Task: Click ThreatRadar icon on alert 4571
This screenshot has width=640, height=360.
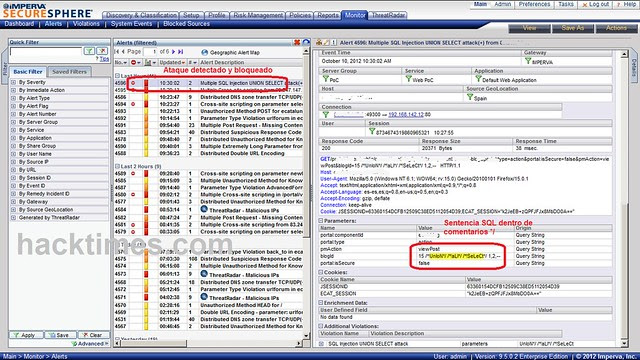Action: pos(204,297)
